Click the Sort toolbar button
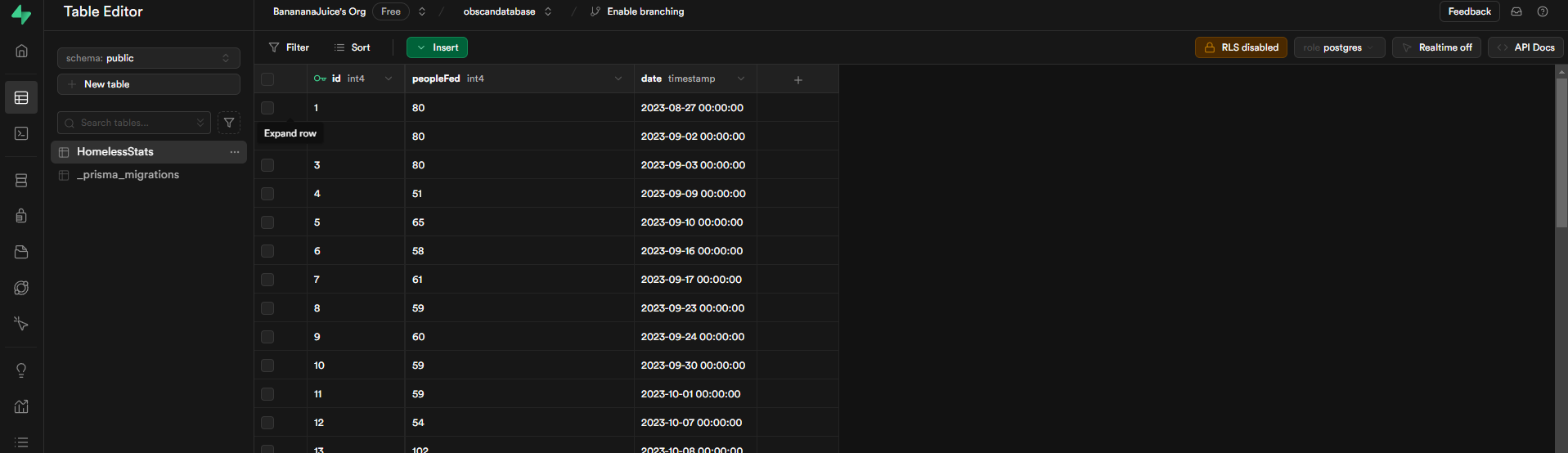This screenshot has height=453, width=1568. [x=353, y=47]
